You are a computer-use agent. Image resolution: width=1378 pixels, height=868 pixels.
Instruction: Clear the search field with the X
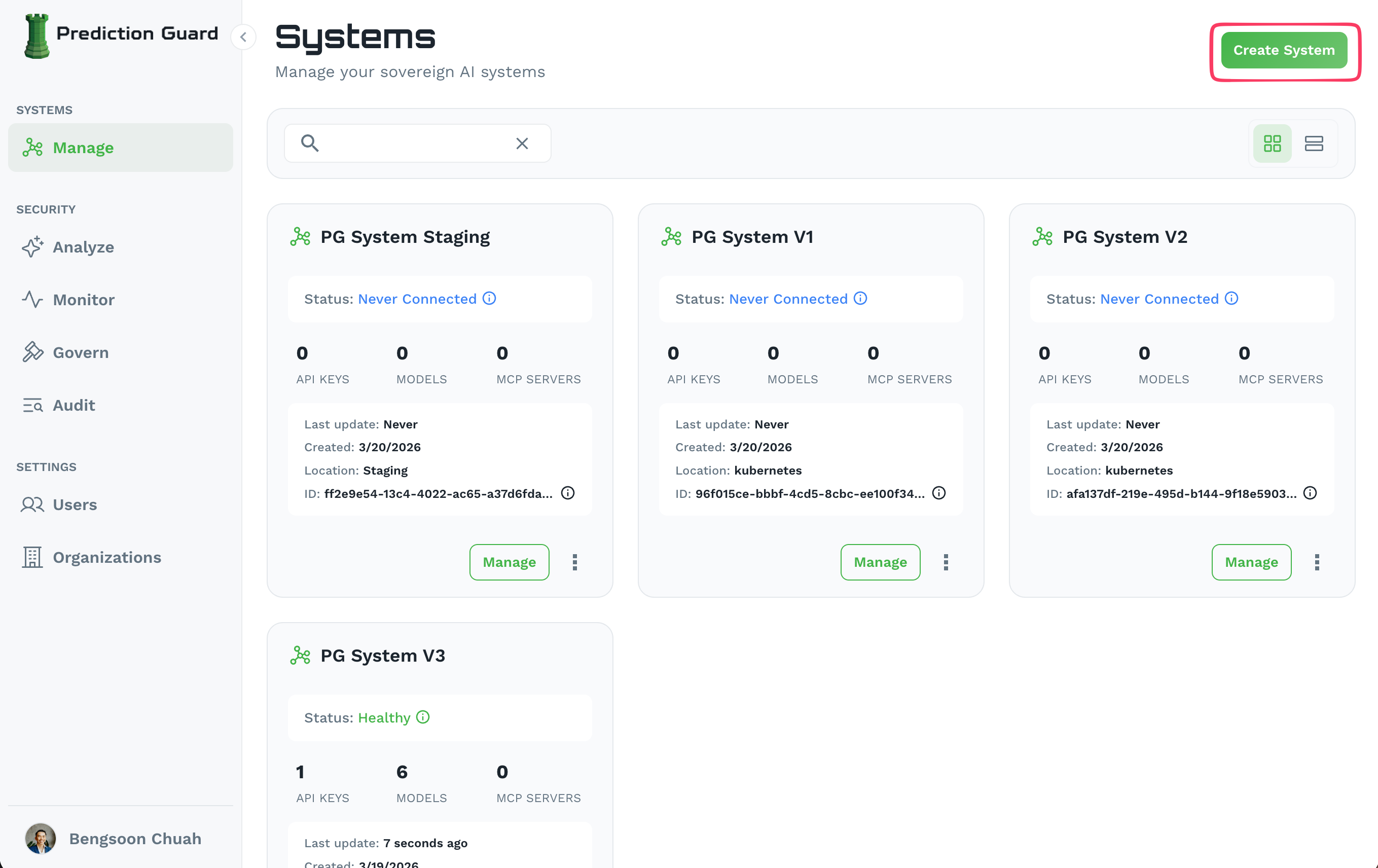[x=522, y=143]
